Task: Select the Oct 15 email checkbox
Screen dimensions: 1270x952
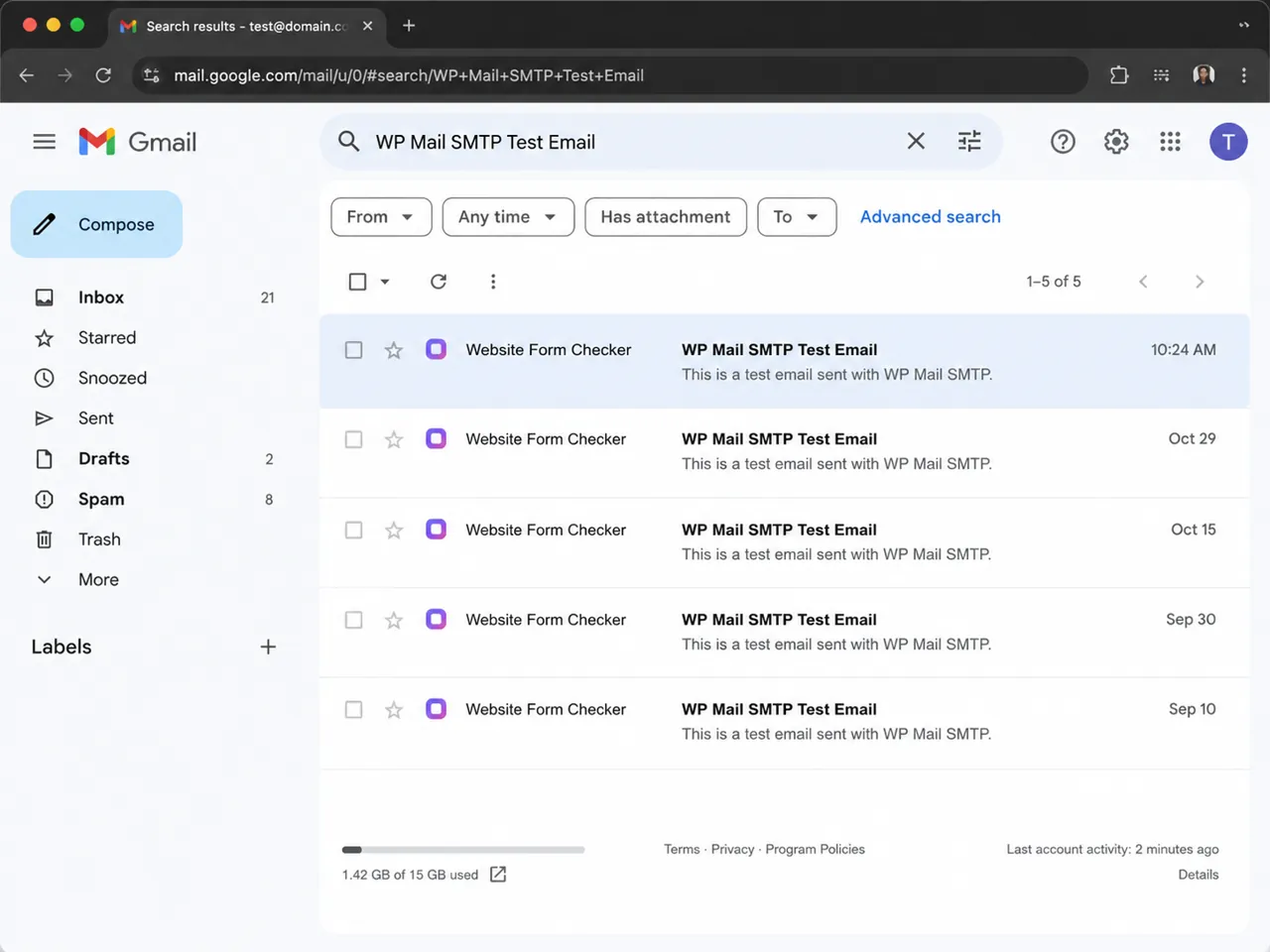Action: 353,531
